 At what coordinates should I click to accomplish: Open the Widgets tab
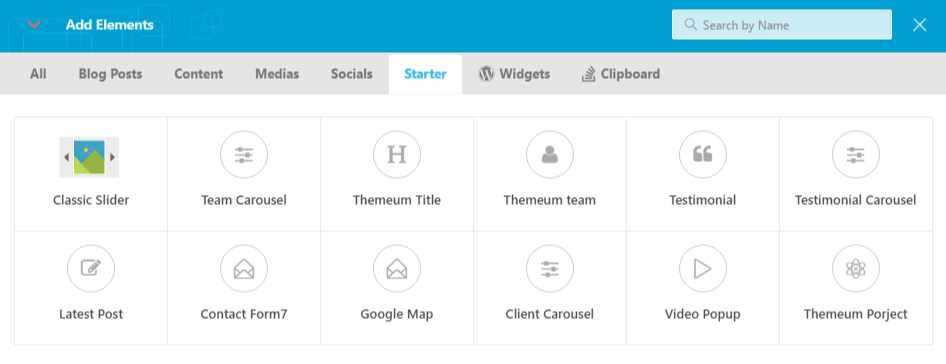coord(515,74)
